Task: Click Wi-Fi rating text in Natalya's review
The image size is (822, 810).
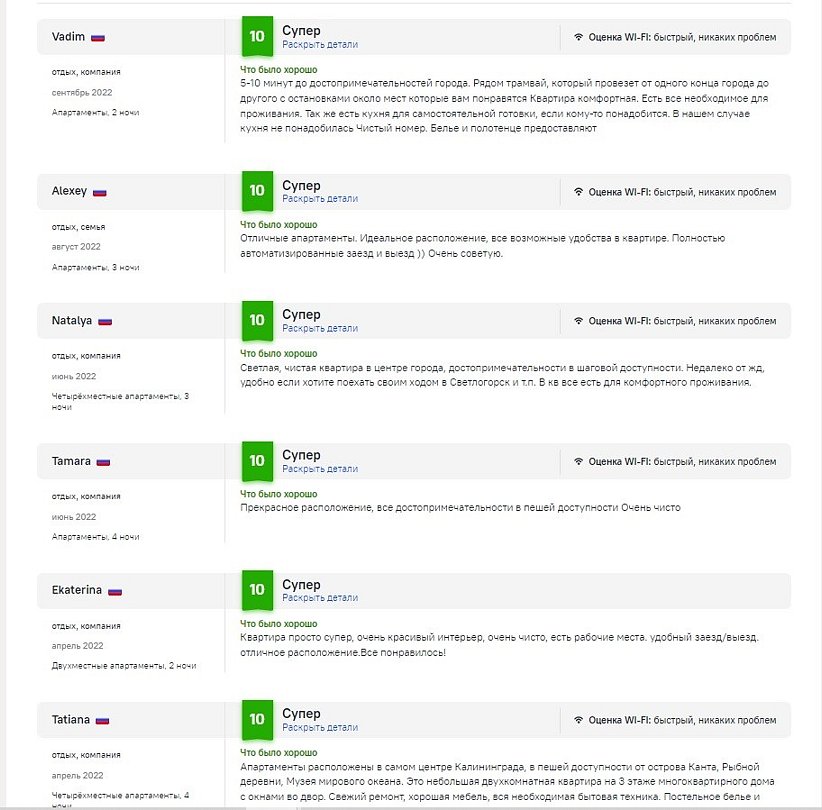Action: click(682, 321)
